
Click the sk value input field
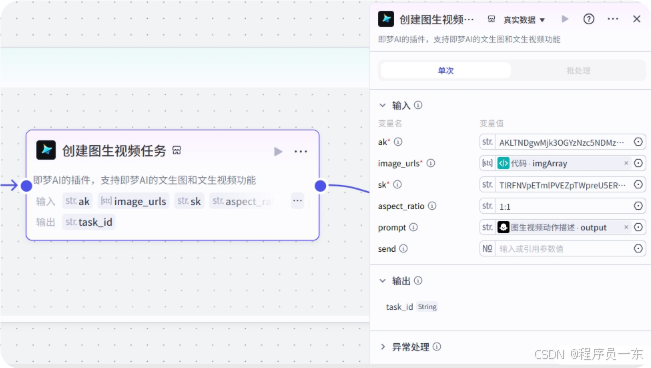coord(562,185)
